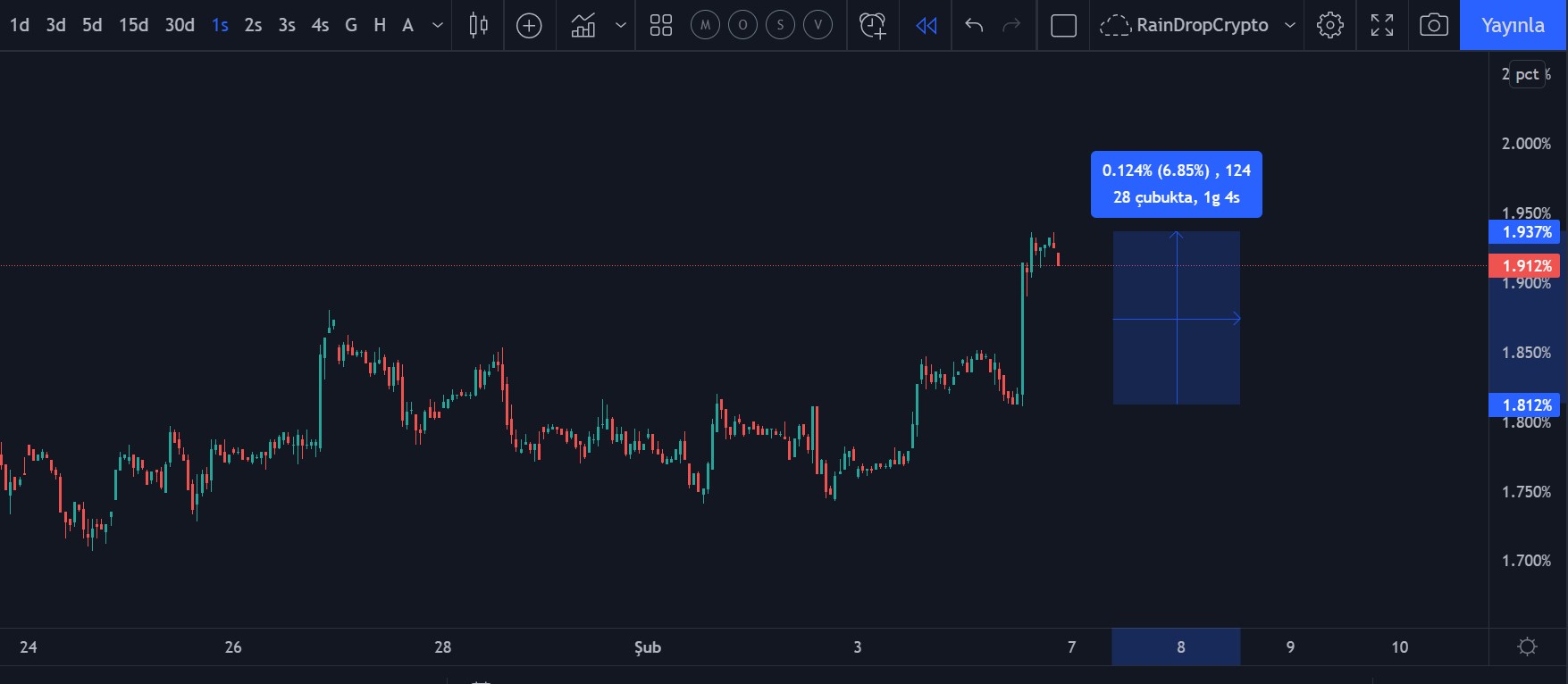Viewport: 1568px width, 684px height.
Task: Open chart settings gear in toolbar
Action: [1329, 25]
